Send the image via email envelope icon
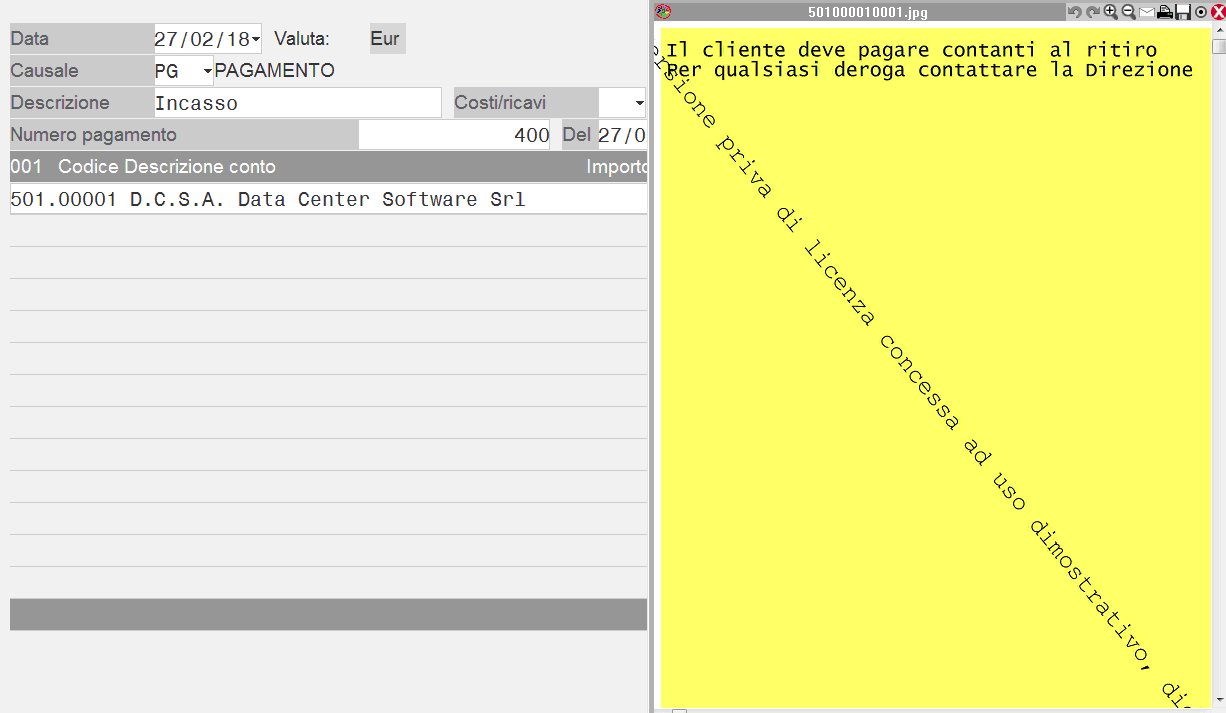Viewport: 1226px width, 713px height. coord(1146,12)
